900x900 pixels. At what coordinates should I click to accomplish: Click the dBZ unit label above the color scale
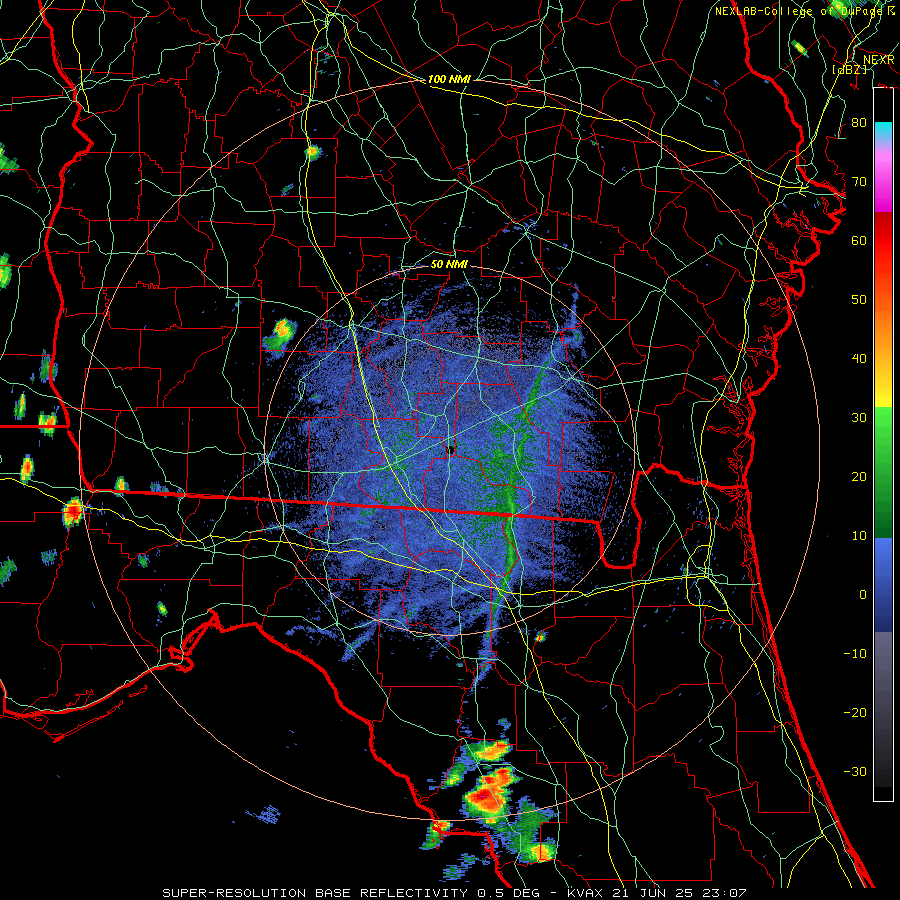pyautogui.click(x=849, y=69)
